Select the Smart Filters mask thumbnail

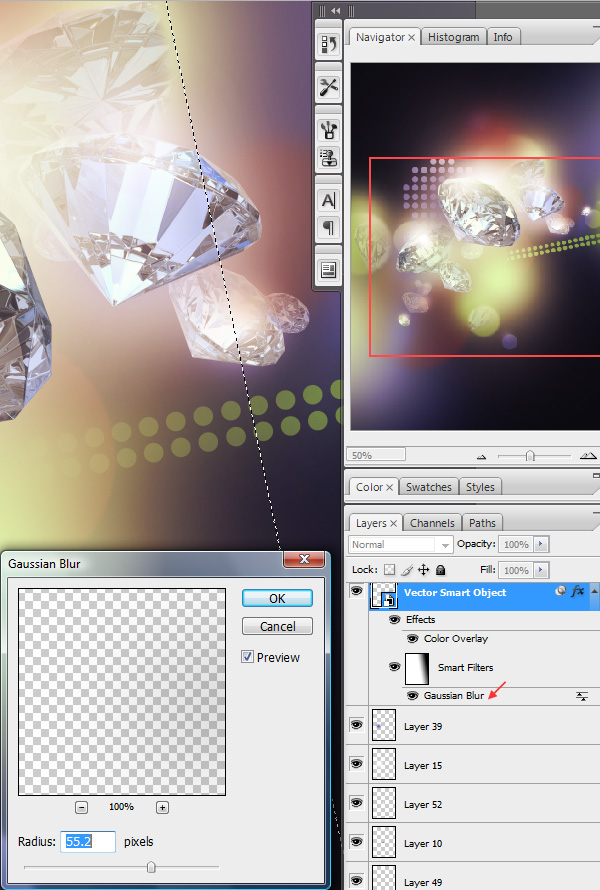pos(417,669)
